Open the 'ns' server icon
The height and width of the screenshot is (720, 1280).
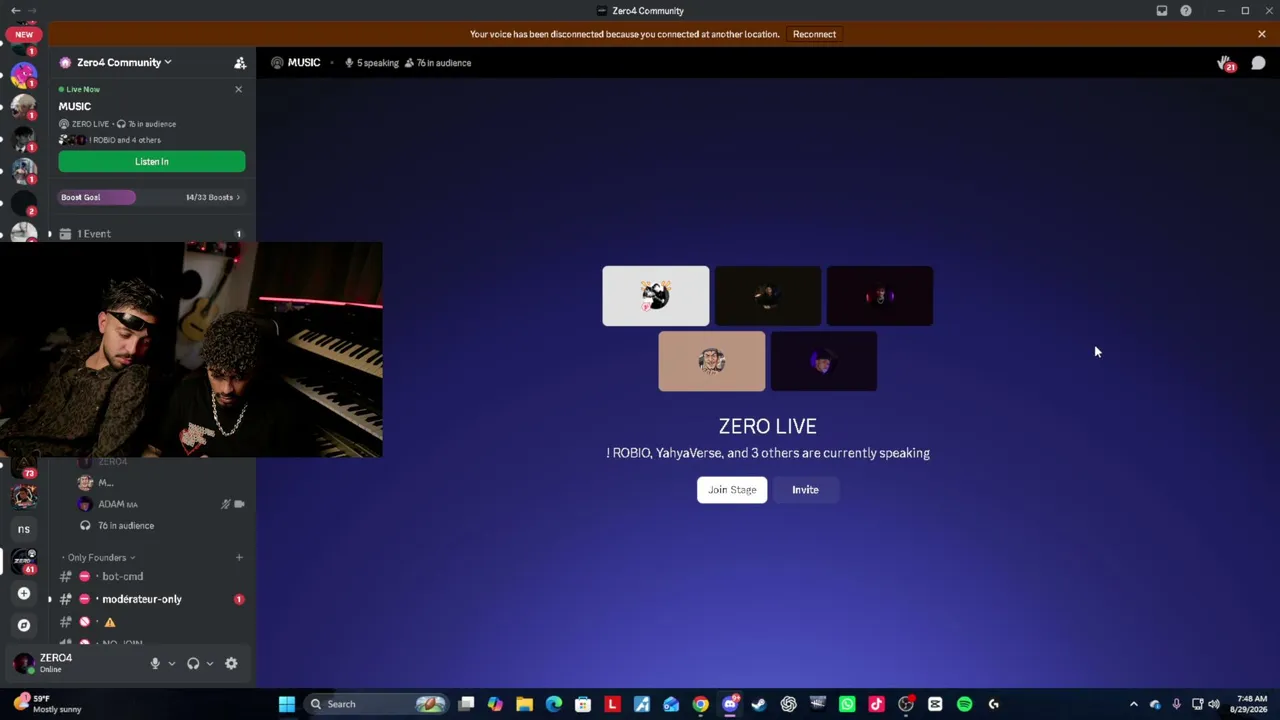pos(24,529)
